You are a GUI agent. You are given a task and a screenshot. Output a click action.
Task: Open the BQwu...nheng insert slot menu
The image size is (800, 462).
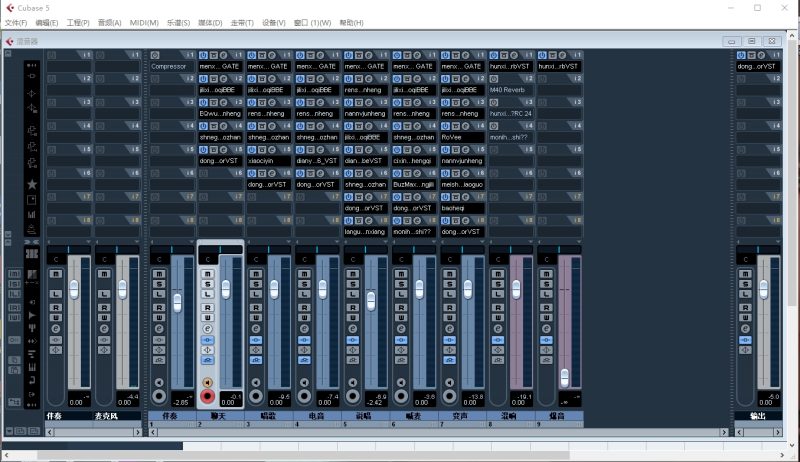click(220, 114)
